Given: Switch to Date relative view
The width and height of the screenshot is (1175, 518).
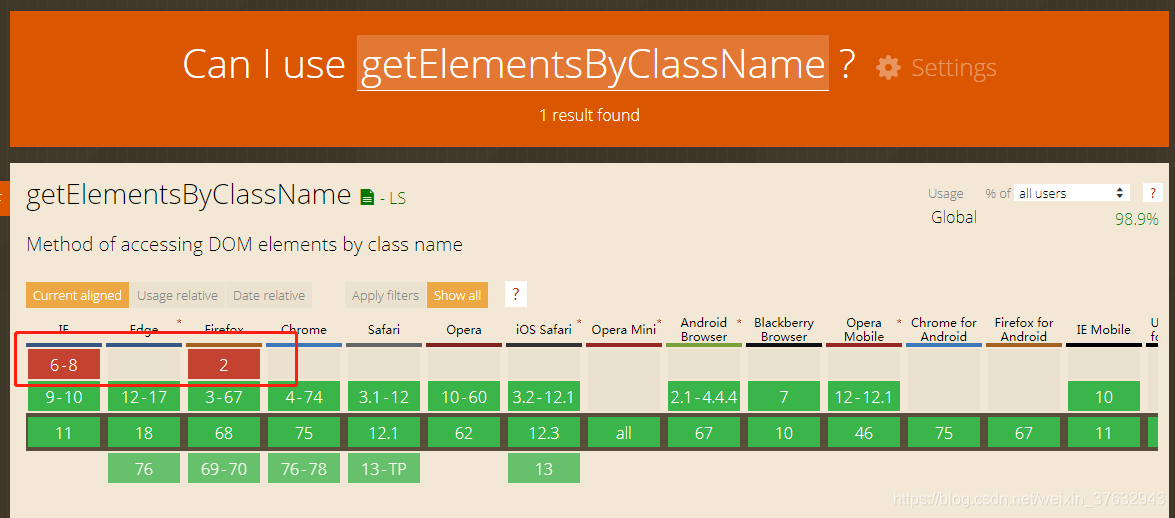Looking at the screenshot, I should tap(268, 295).
